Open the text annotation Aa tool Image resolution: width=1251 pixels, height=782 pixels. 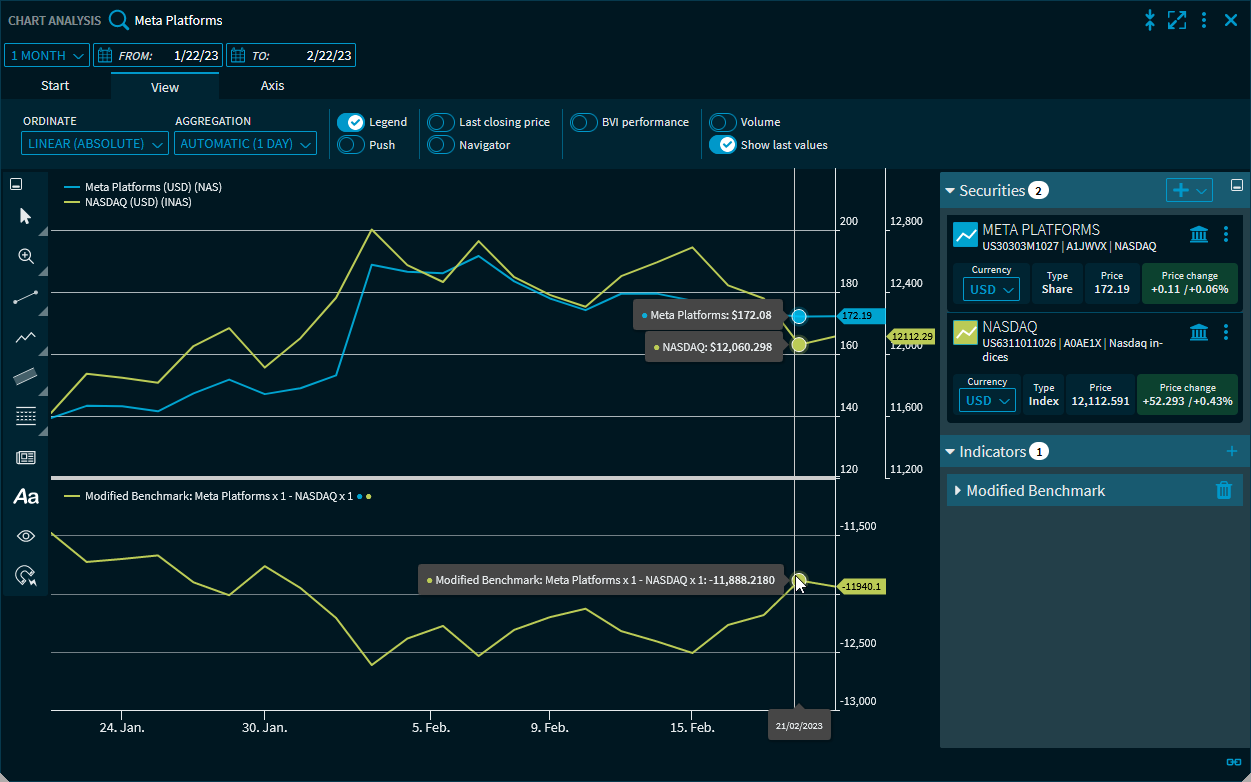pyautogui.click(x=26, y=497)
